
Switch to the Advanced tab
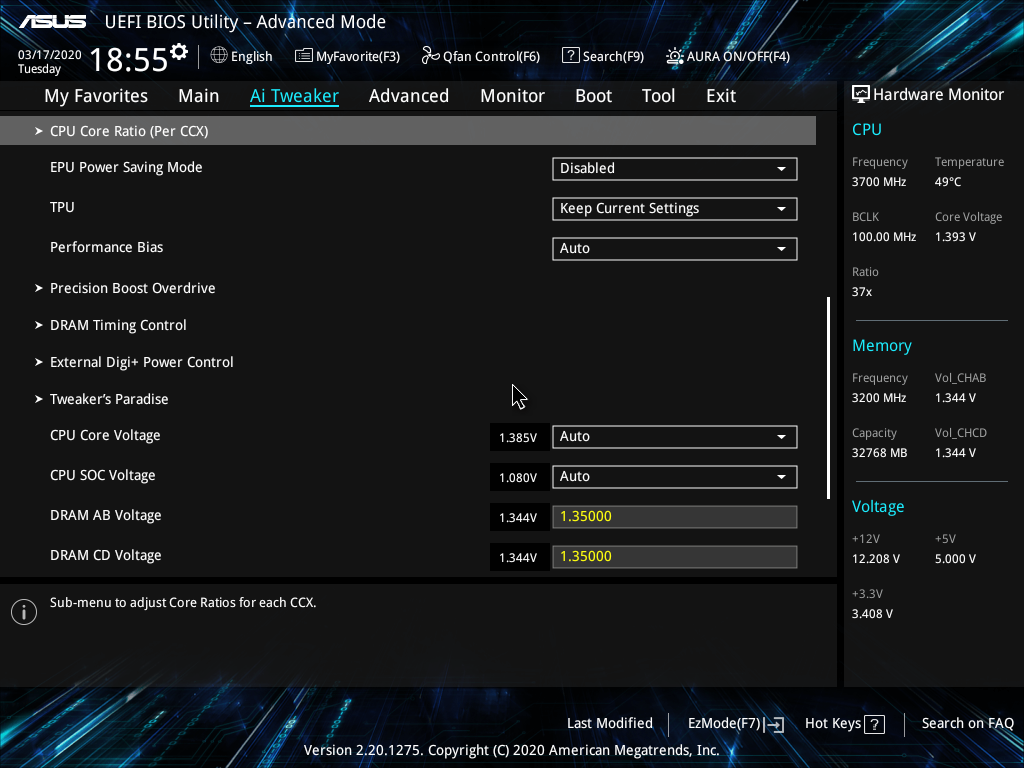pos(409,96)
